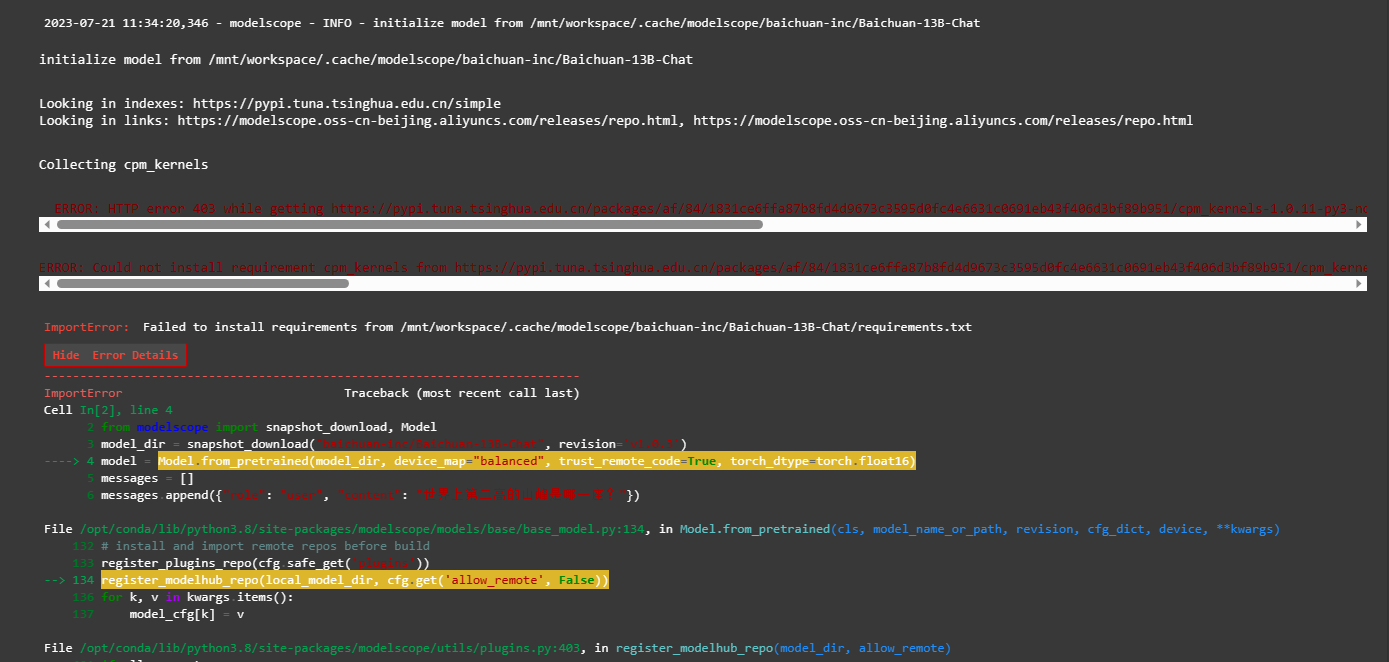Click the 'Looking in links:' output line
This screenshot has width=1389, height=662.
coord(616,121)
